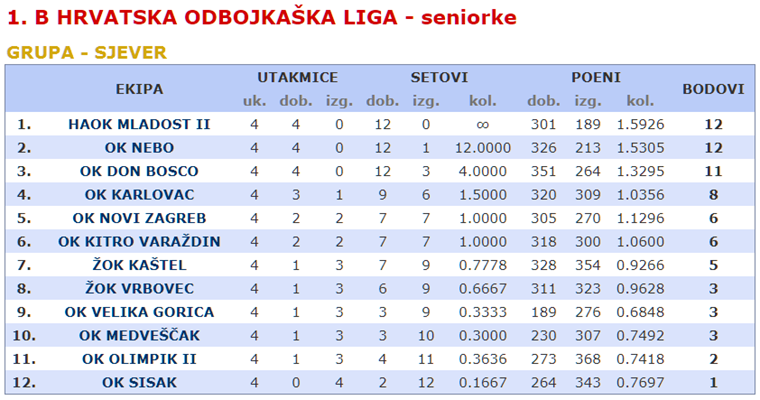The image size is (760, 400).
Task: Open the HAOK MLADOST II team link
Action: tap(139, 125)
